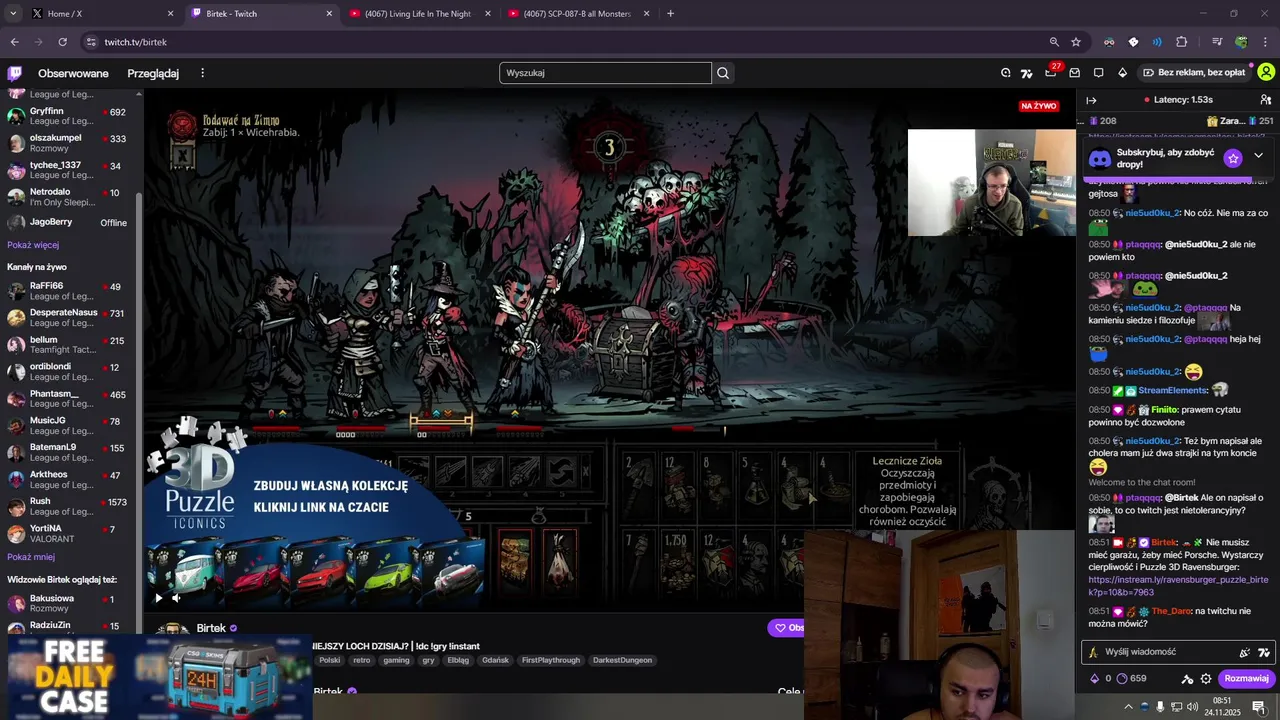This screenshot has height=720, width=1280.
Task: Switch to the SCP-087-B all Monsters tab
Action: coord(578,13)
